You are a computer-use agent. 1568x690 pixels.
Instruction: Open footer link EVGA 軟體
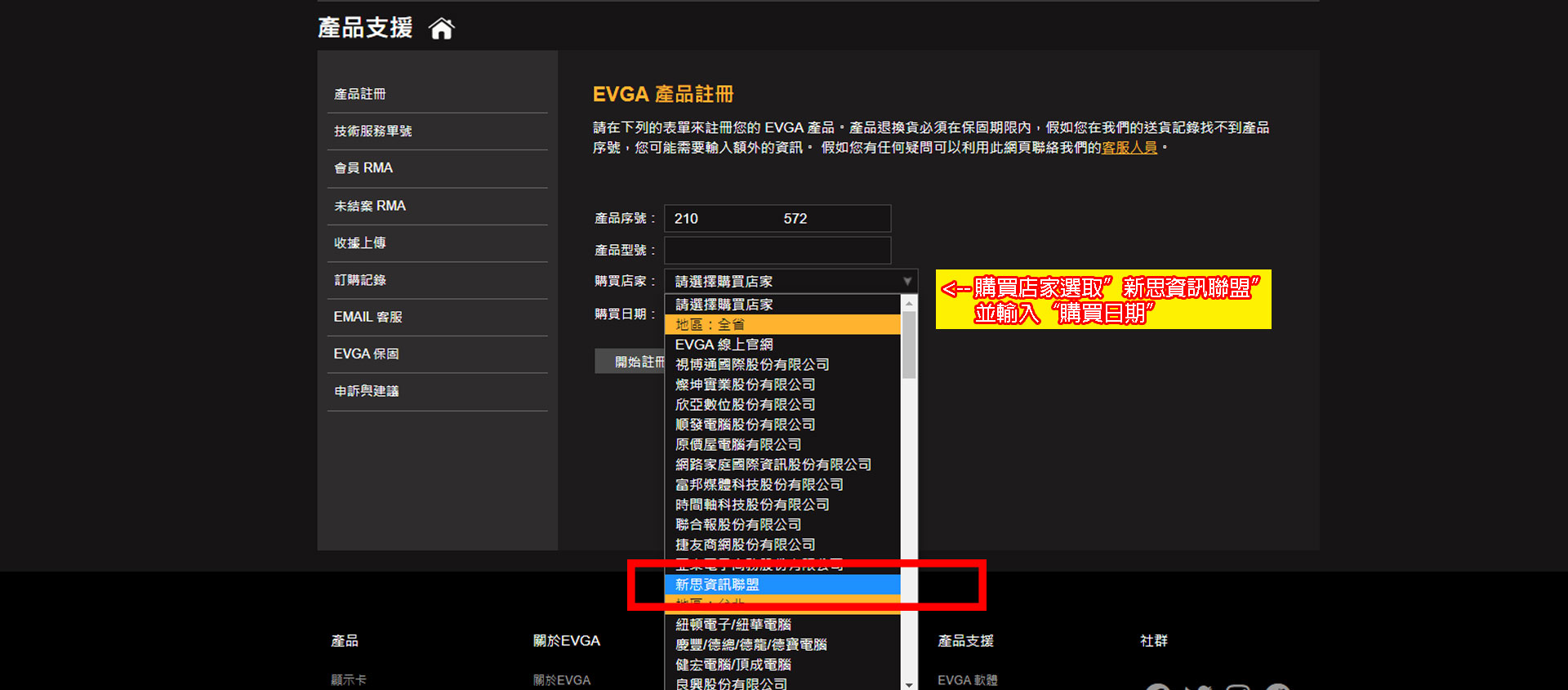(968, 679)
